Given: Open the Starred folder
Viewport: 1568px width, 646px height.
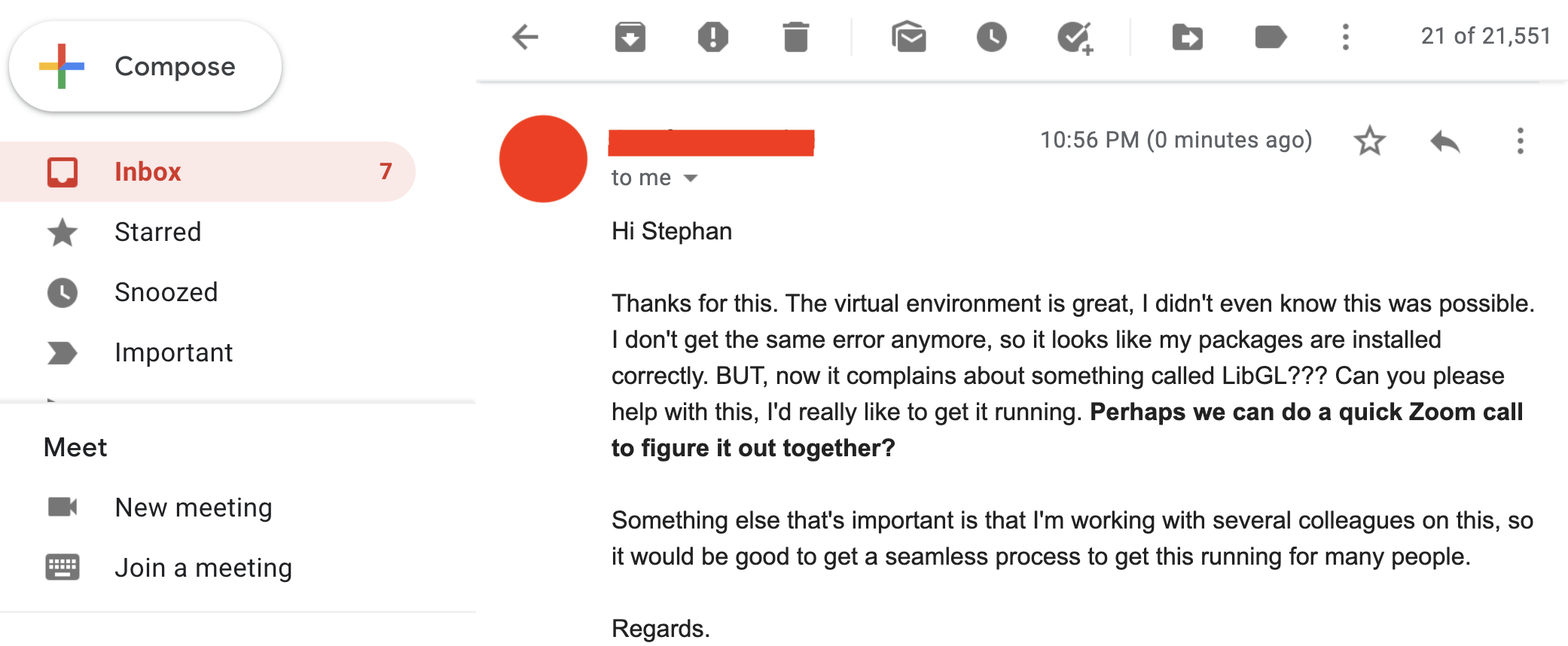Looking at the screenshot, I should tap(157, 232).
